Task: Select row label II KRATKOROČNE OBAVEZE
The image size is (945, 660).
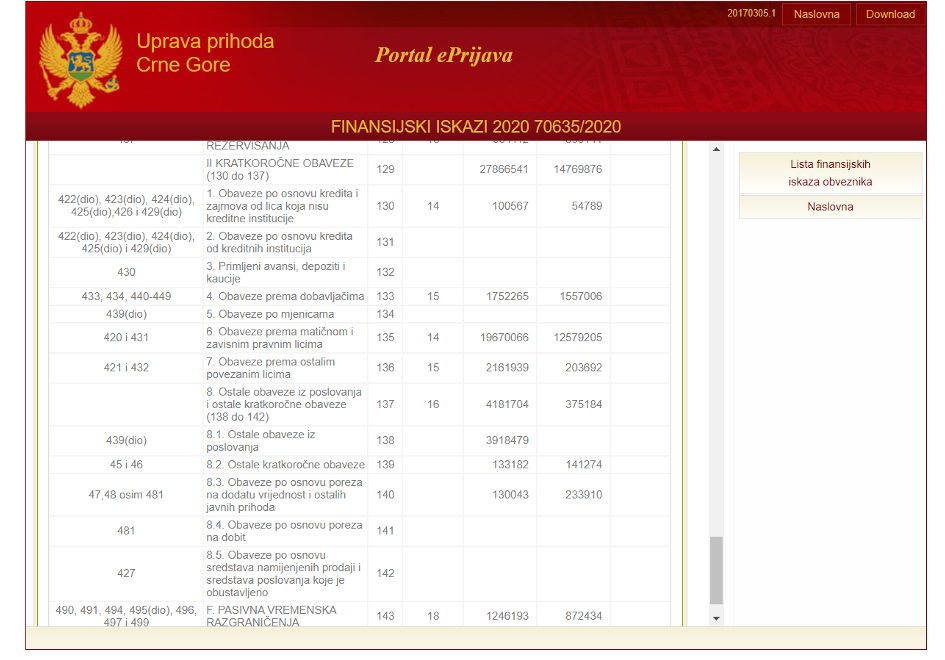Action: pyautogui.click(x=280, y=169)
